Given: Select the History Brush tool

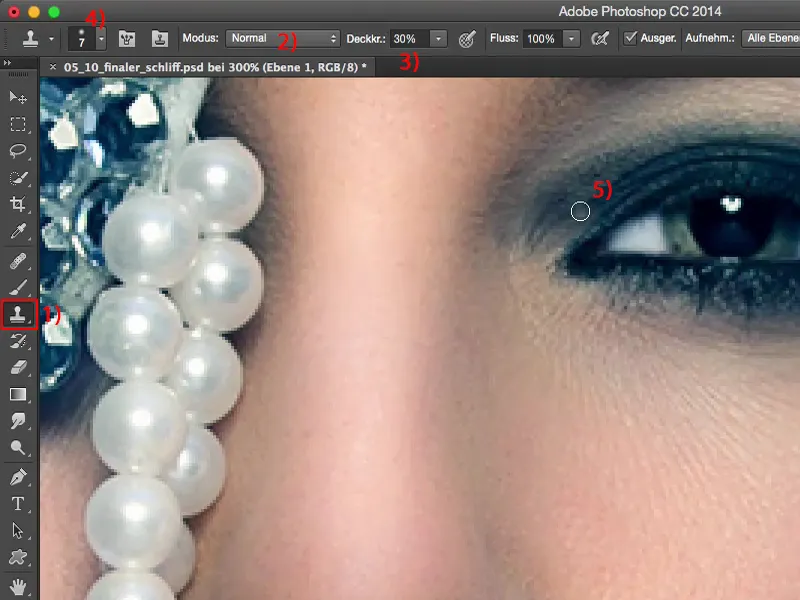Looking at the screenshot, I should 18,341.
